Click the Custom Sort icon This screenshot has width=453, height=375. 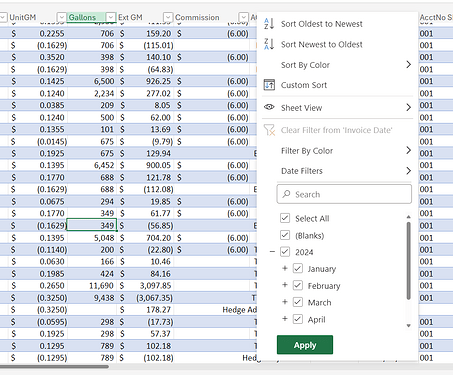tap(269, 85)
